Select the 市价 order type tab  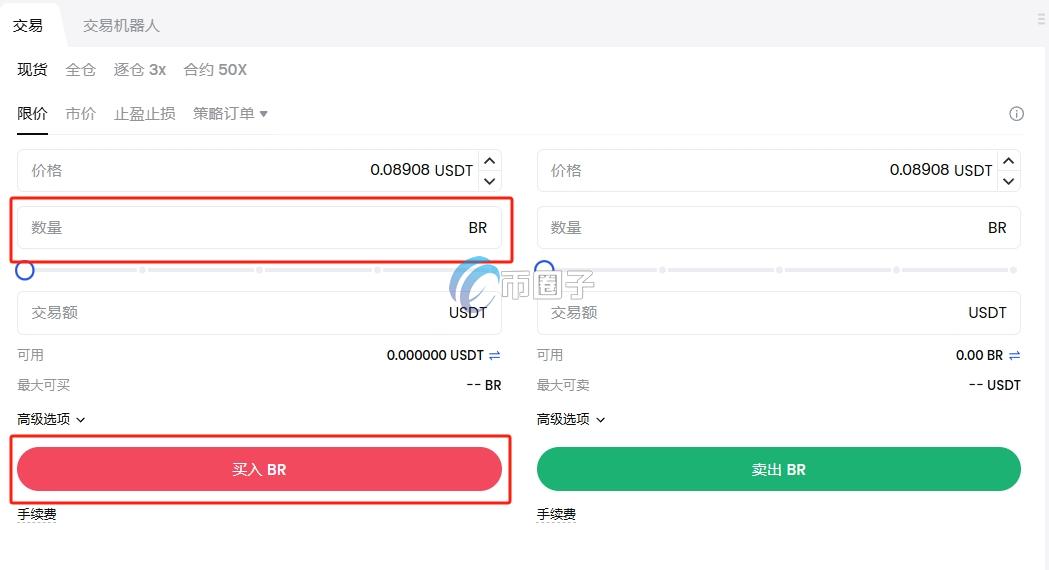[x=80, y=114]
